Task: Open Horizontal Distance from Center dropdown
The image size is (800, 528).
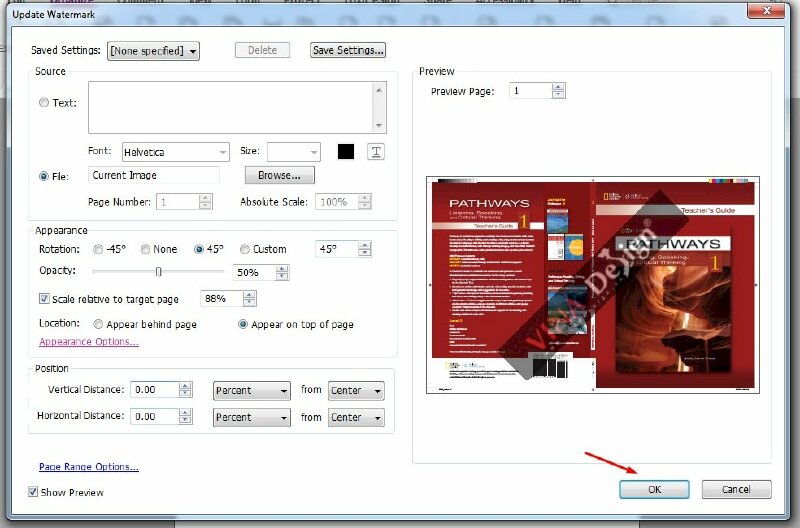Action: [x=356, y=416]
